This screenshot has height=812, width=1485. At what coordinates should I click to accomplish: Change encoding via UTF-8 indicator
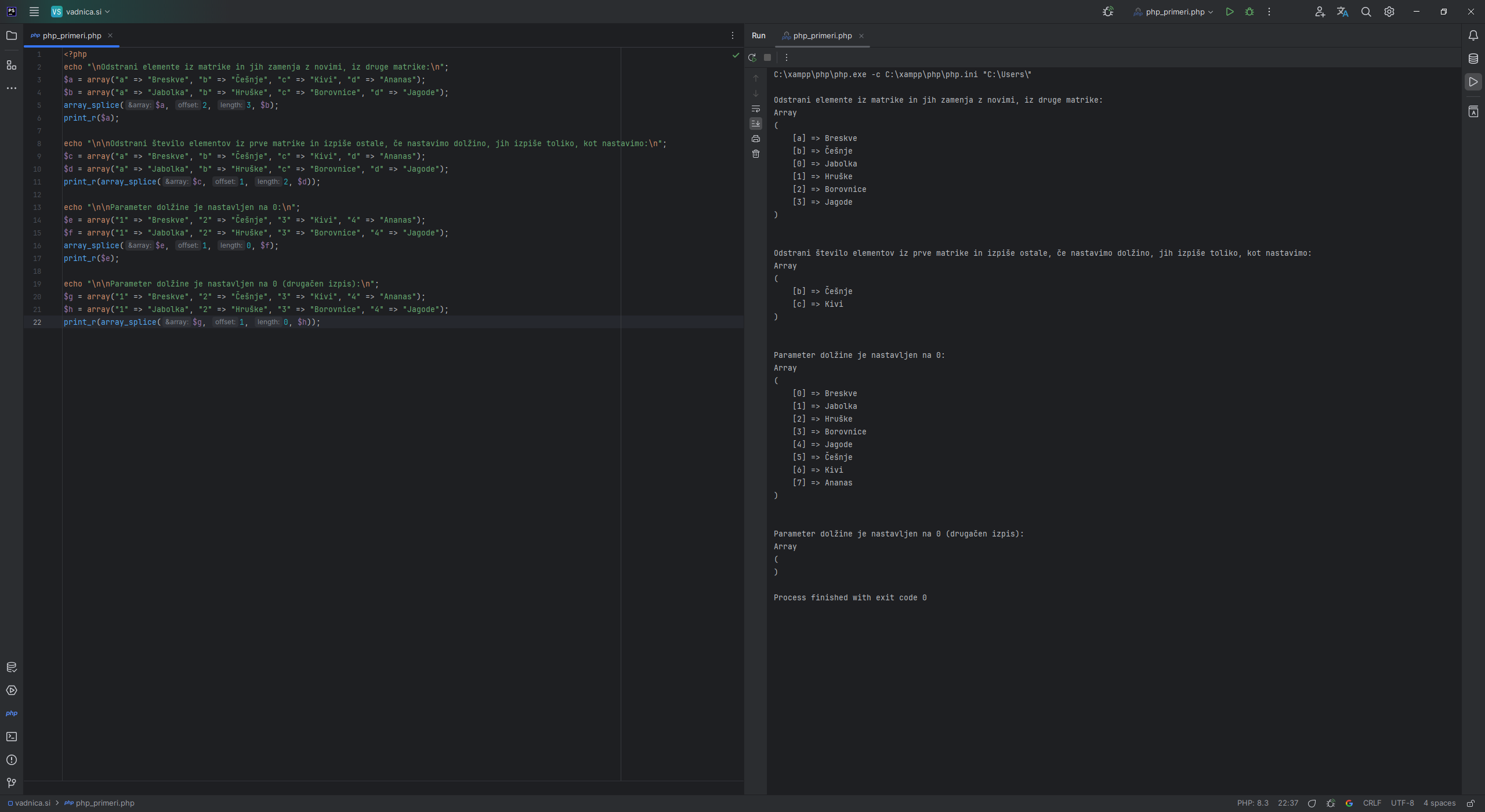[1402, 803]
